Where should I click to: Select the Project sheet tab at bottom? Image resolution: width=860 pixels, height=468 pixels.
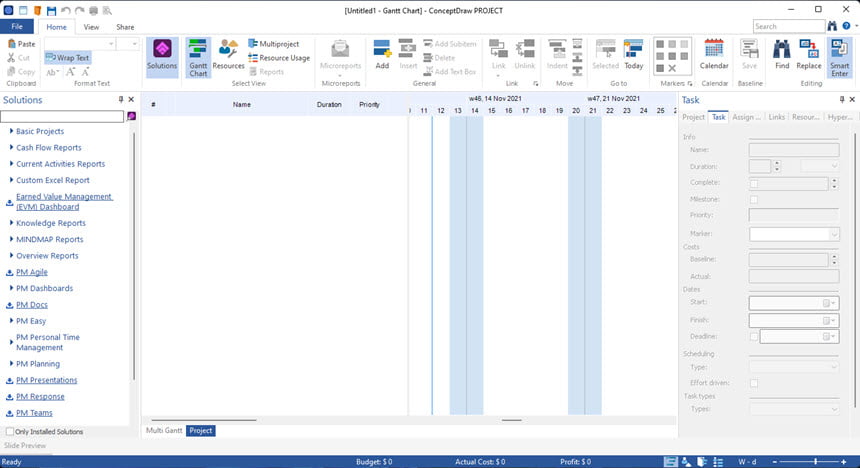click(201, 431)
